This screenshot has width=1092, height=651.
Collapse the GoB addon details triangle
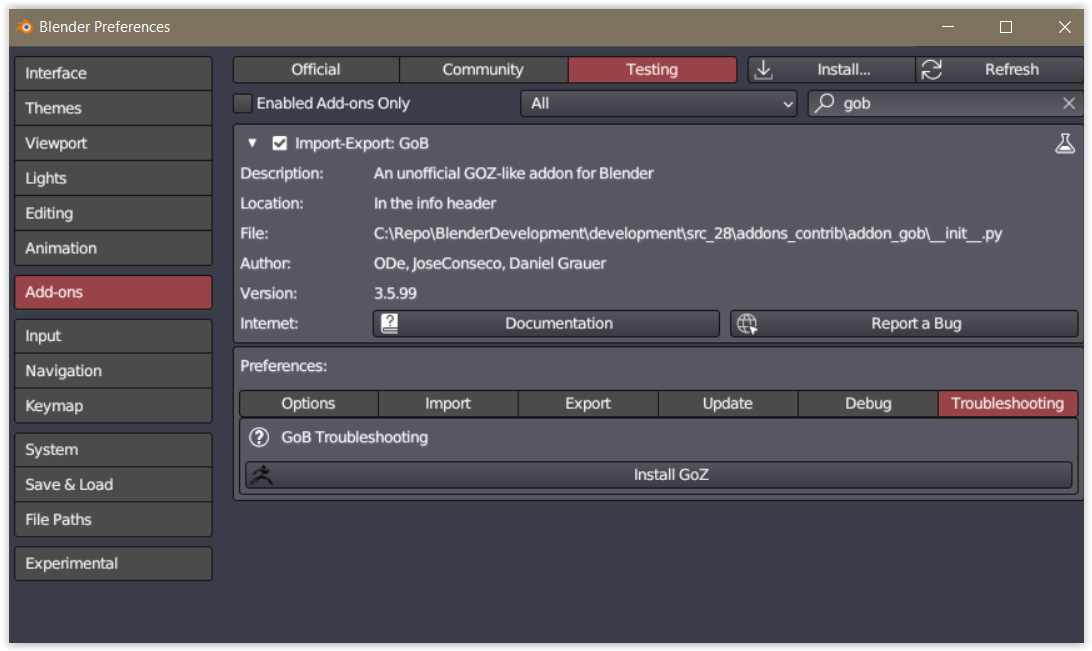click(x=252, y=143)
